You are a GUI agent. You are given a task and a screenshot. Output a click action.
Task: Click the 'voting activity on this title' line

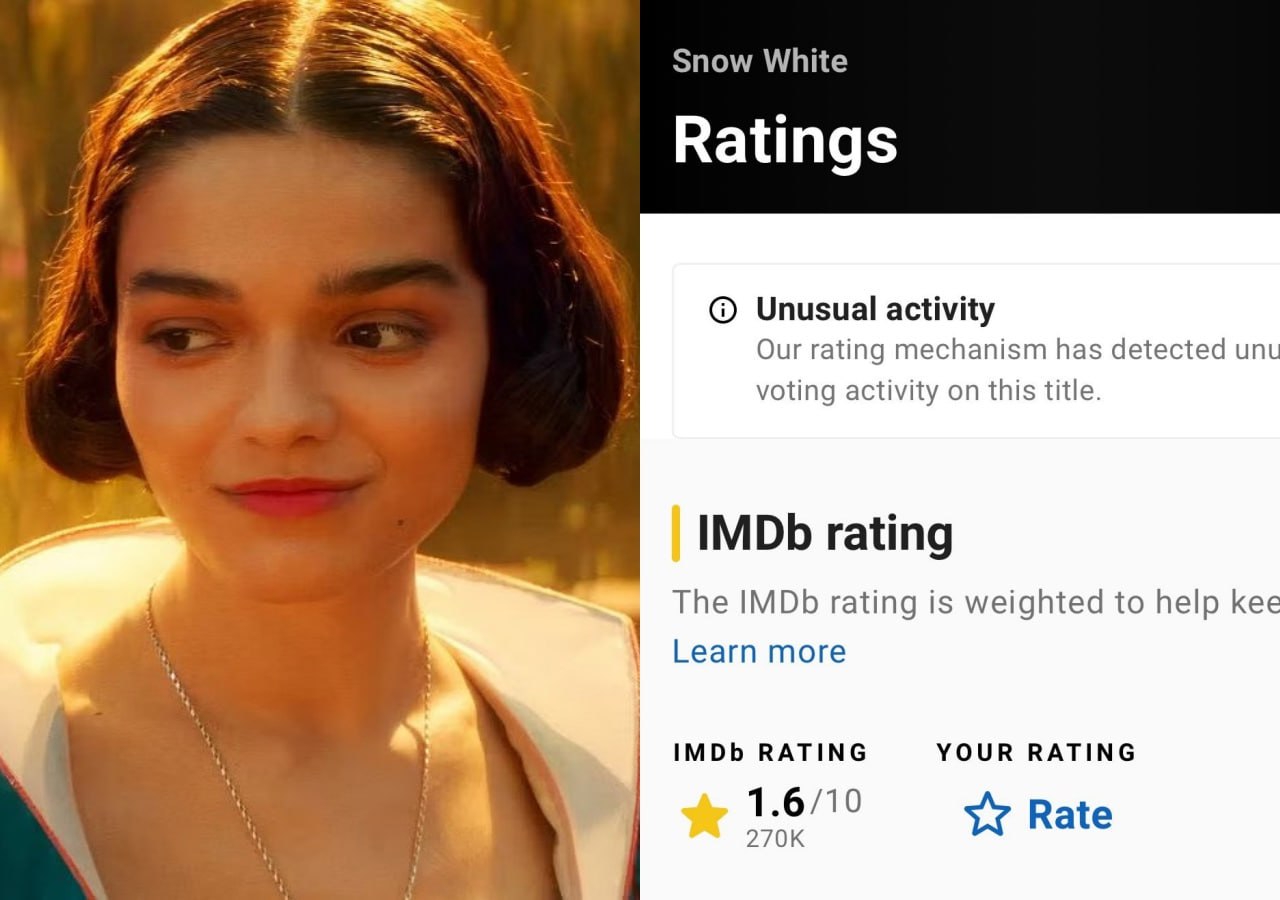(928, 390)
